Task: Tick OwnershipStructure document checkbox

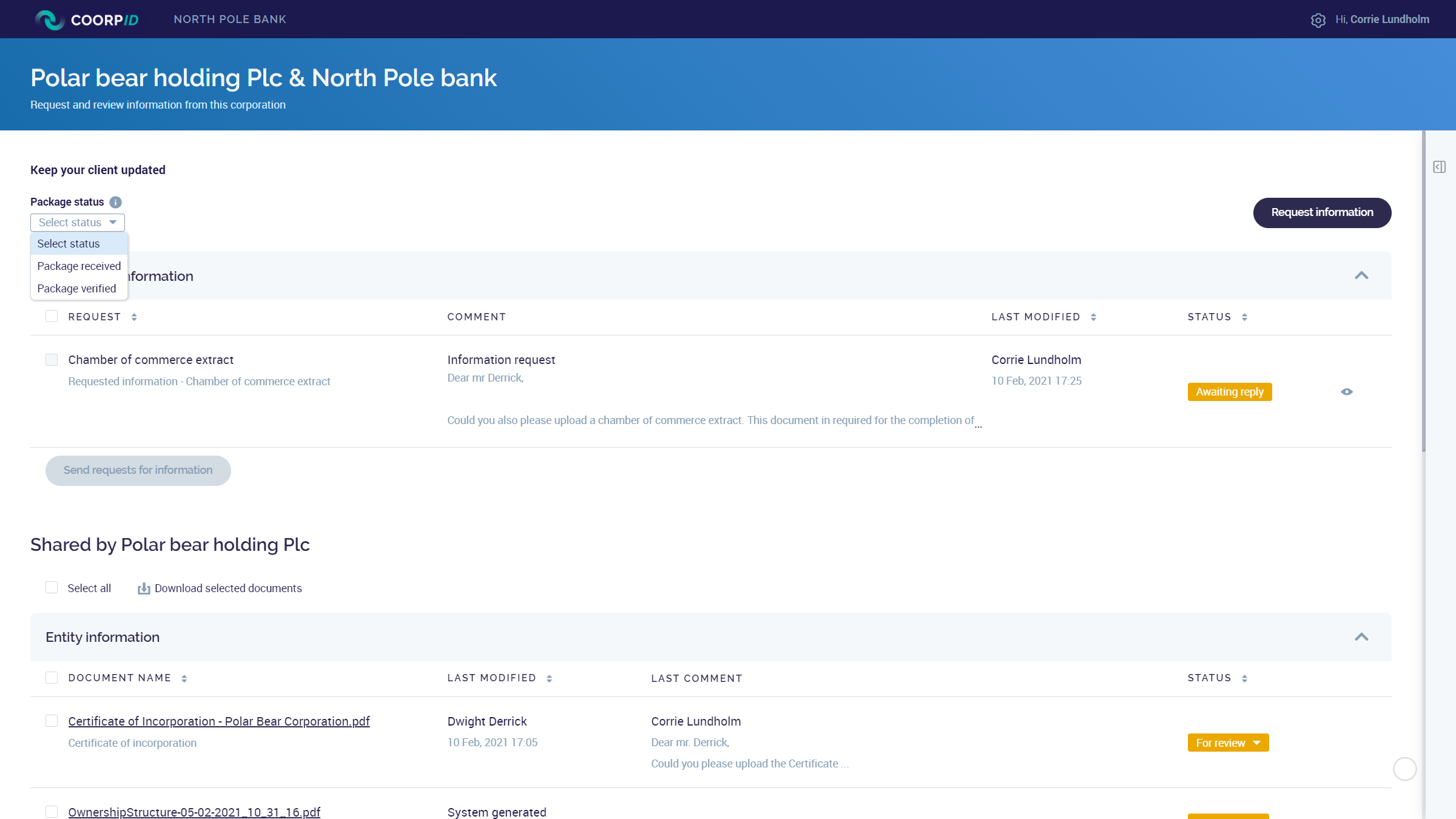Action: click(52, 812)
